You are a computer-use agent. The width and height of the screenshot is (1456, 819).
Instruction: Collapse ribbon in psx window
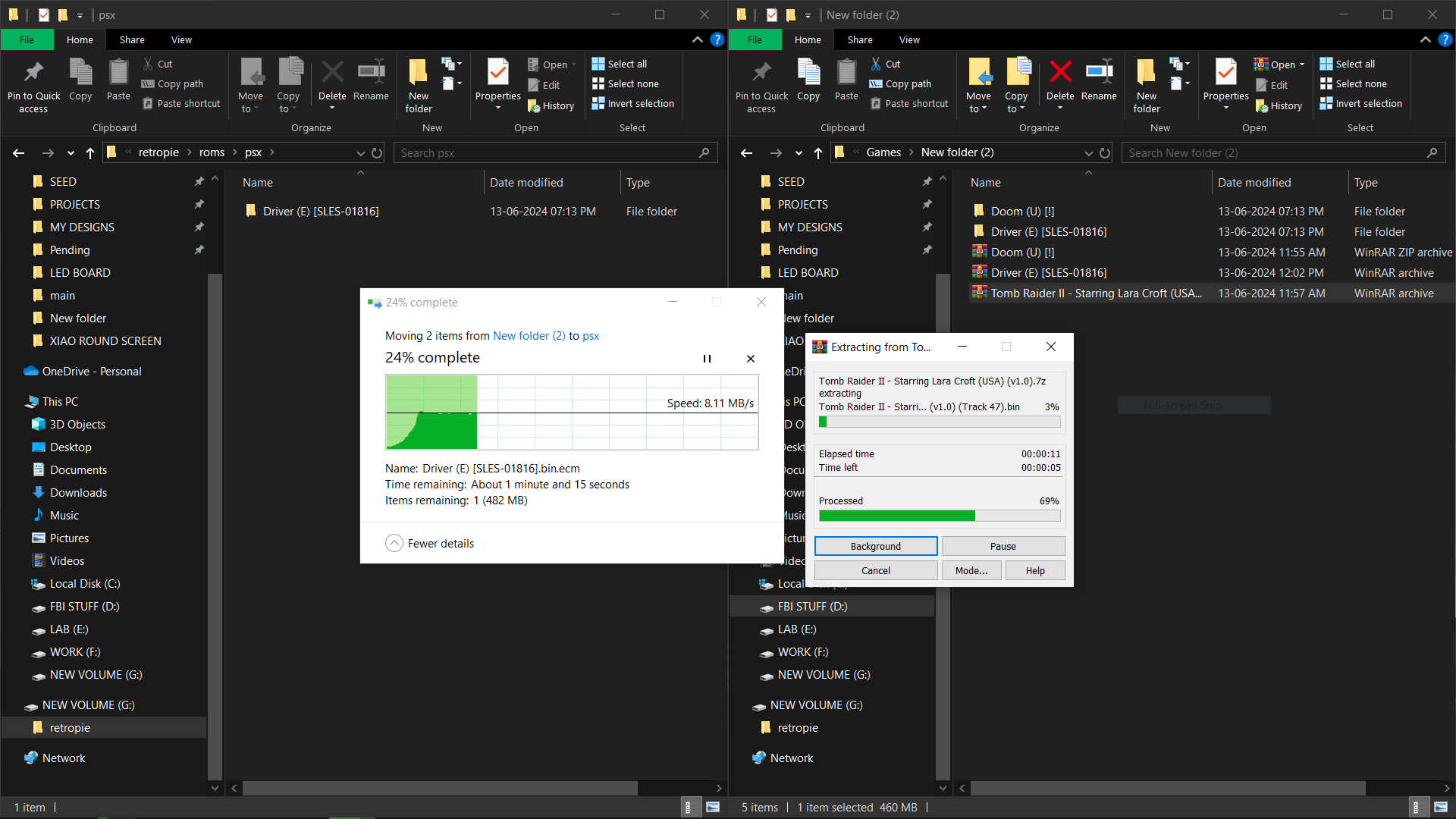pyautogui.click(x=698, y=39)
